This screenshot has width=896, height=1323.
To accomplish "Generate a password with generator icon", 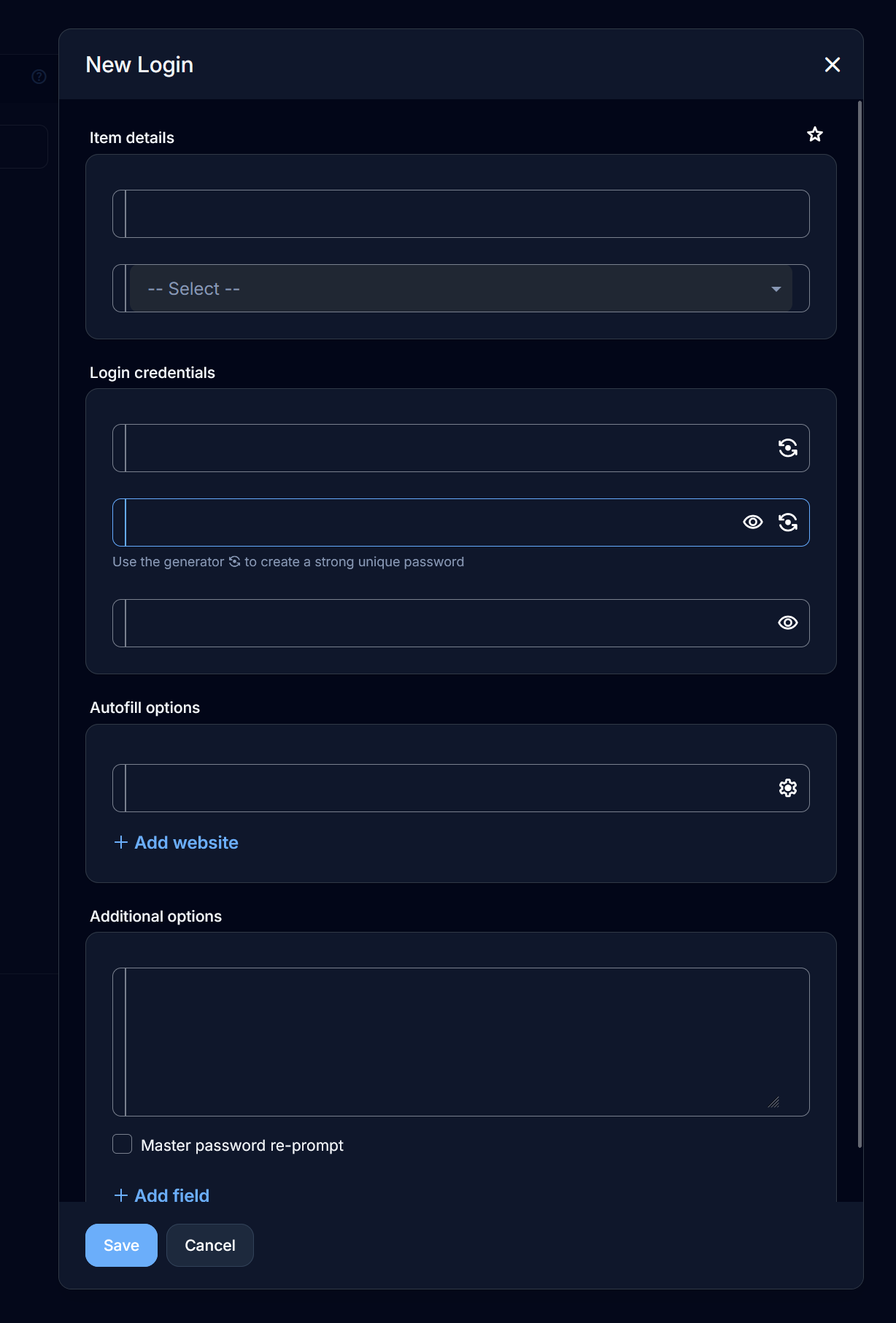I will click(788, 522).
